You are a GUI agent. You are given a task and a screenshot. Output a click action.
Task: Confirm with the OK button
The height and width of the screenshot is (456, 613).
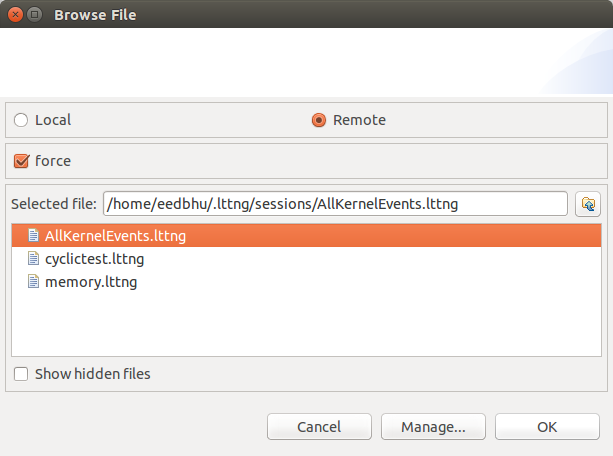pos(547,427)
